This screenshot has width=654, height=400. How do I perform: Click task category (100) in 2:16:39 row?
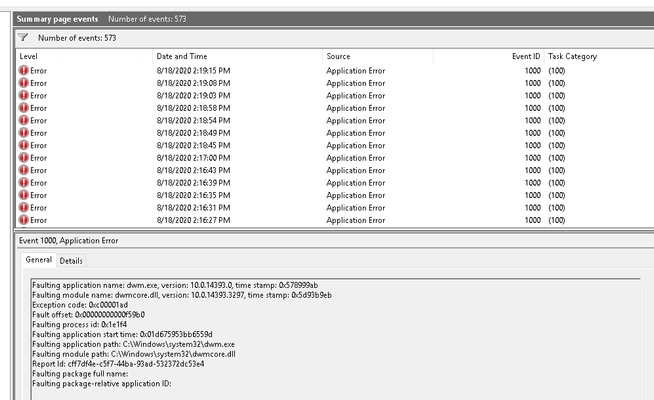tap(556, 183)
